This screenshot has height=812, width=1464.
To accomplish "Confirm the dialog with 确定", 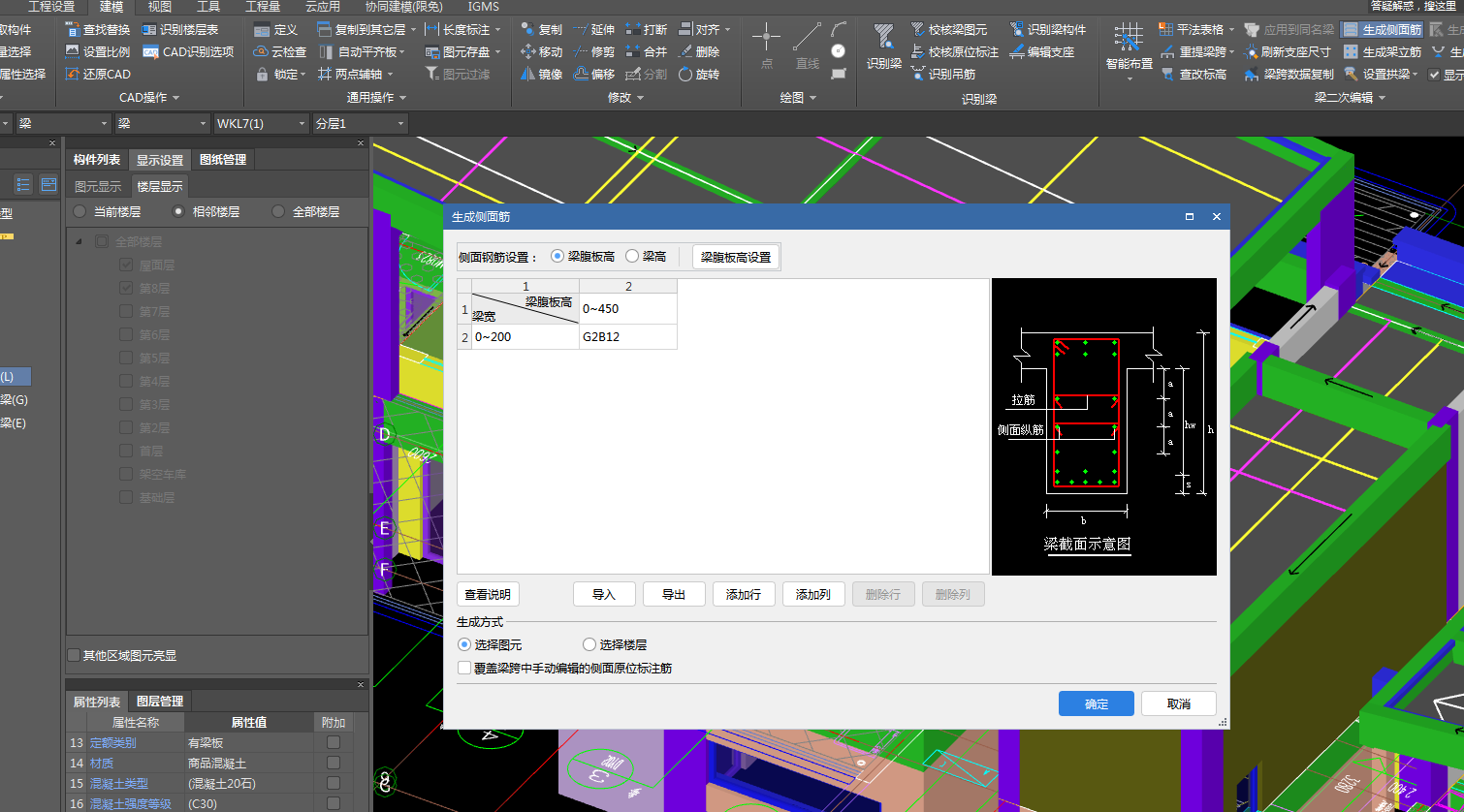I will (1096, 703).
